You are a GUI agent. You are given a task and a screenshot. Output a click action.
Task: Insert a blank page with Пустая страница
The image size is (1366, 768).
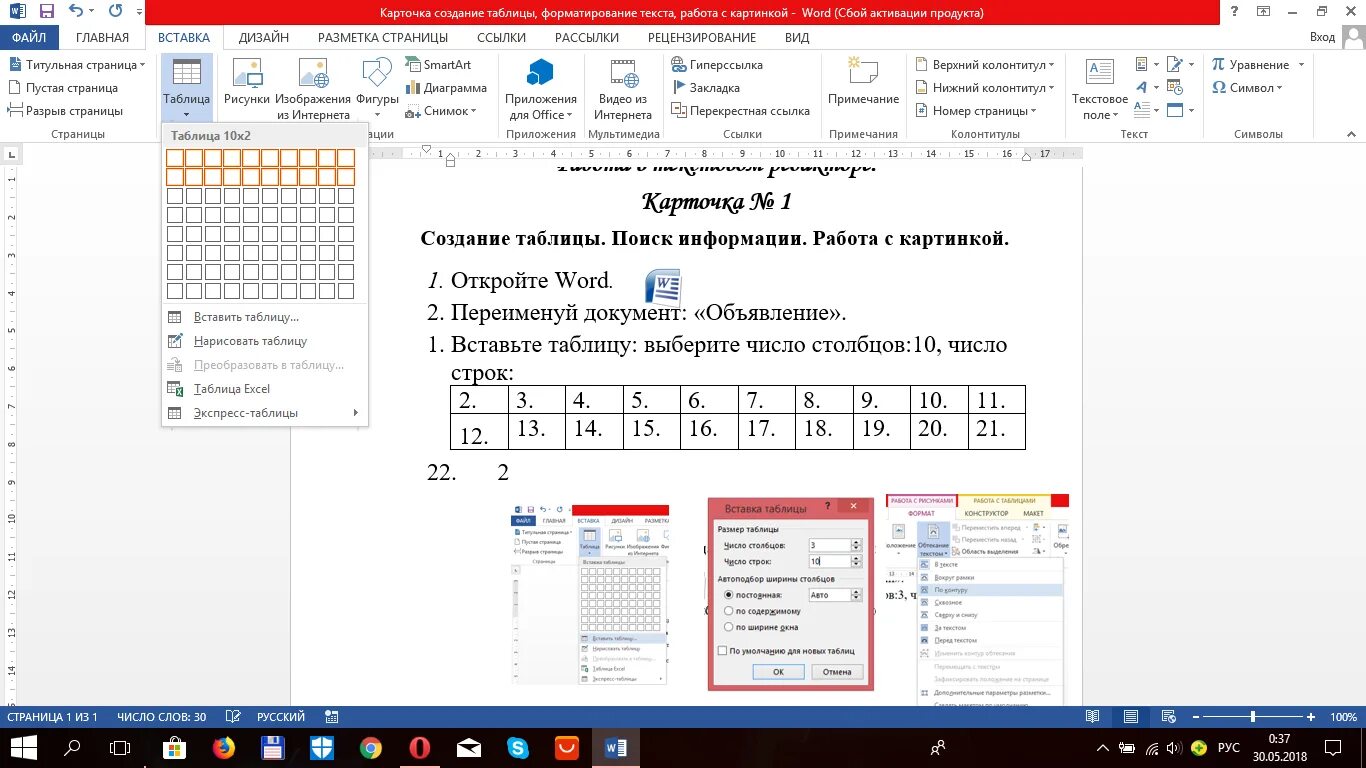pyautogui.click(x=62, y=88)
